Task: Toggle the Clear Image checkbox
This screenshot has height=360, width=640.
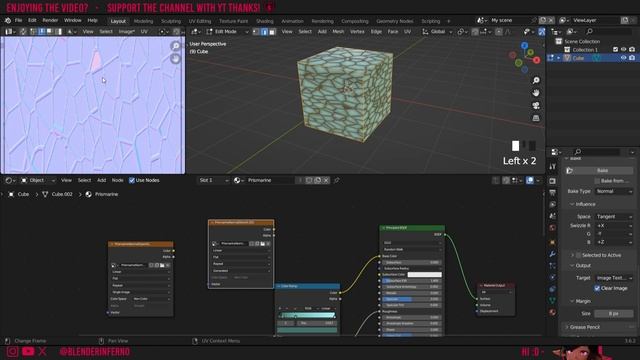Action: (x=597, y=288)
